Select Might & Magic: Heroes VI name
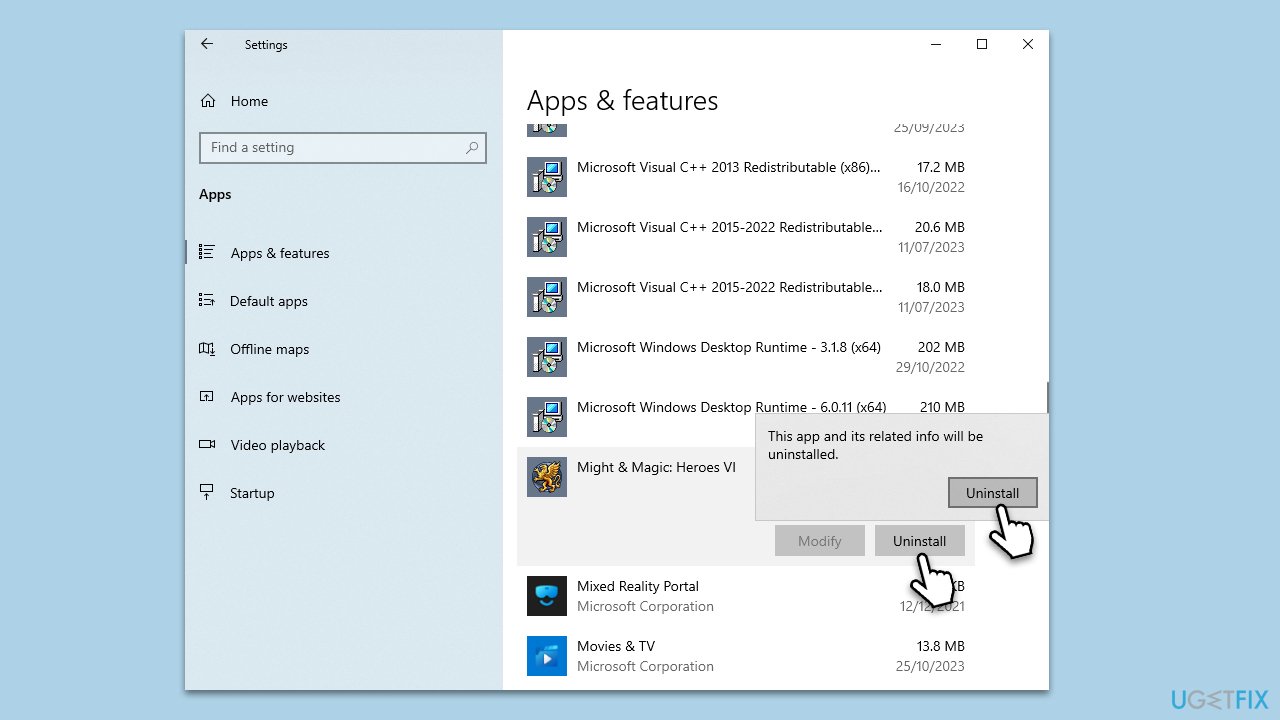Image resolution: width=1280 pixels, height=720 pixels. point(656,467)
